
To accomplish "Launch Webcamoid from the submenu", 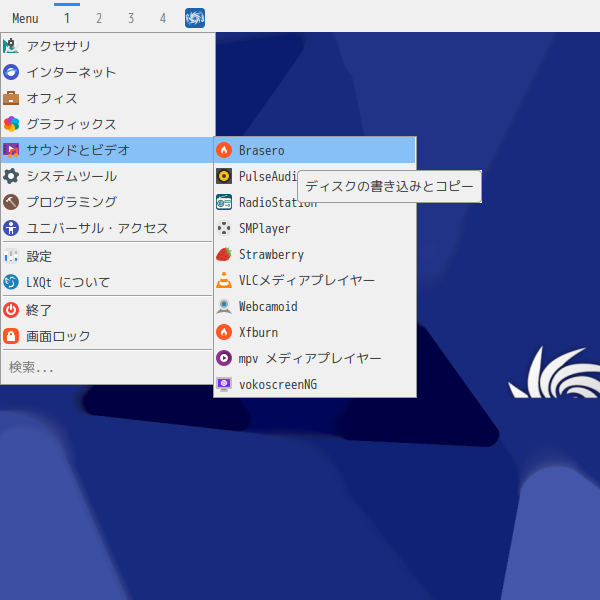I will 315,306.
